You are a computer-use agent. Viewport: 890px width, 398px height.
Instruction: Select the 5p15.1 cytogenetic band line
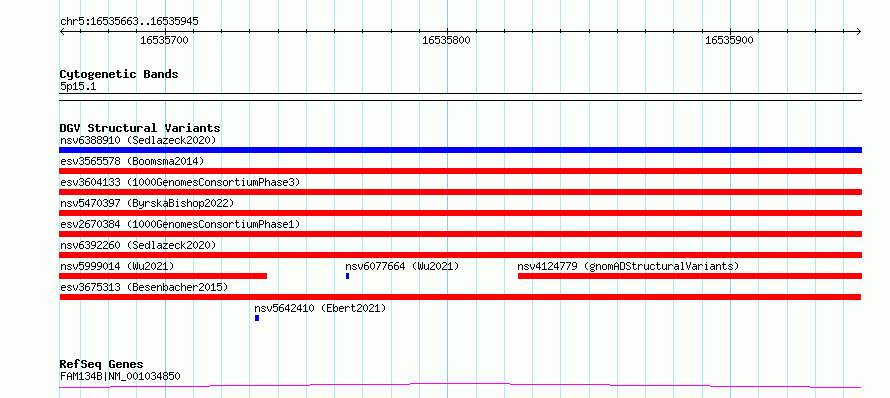tap(460, 97)
